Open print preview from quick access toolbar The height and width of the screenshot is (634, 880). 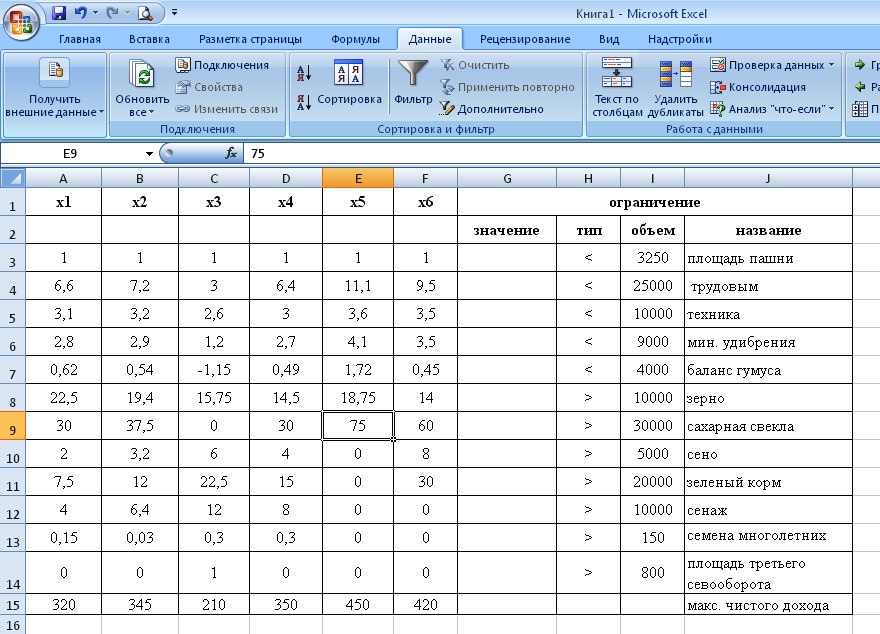145,12
